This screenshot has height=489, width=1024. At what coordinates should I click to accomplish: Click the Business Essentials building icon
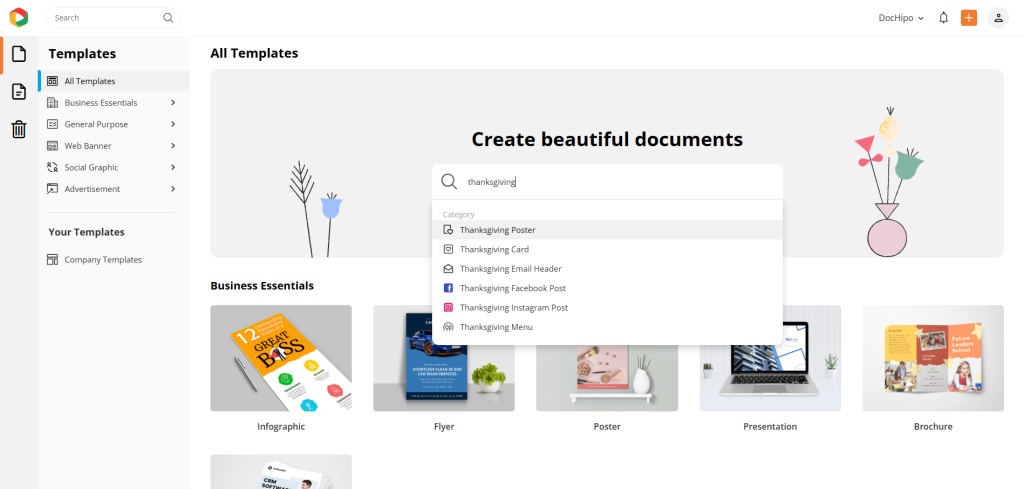point(52,103)
